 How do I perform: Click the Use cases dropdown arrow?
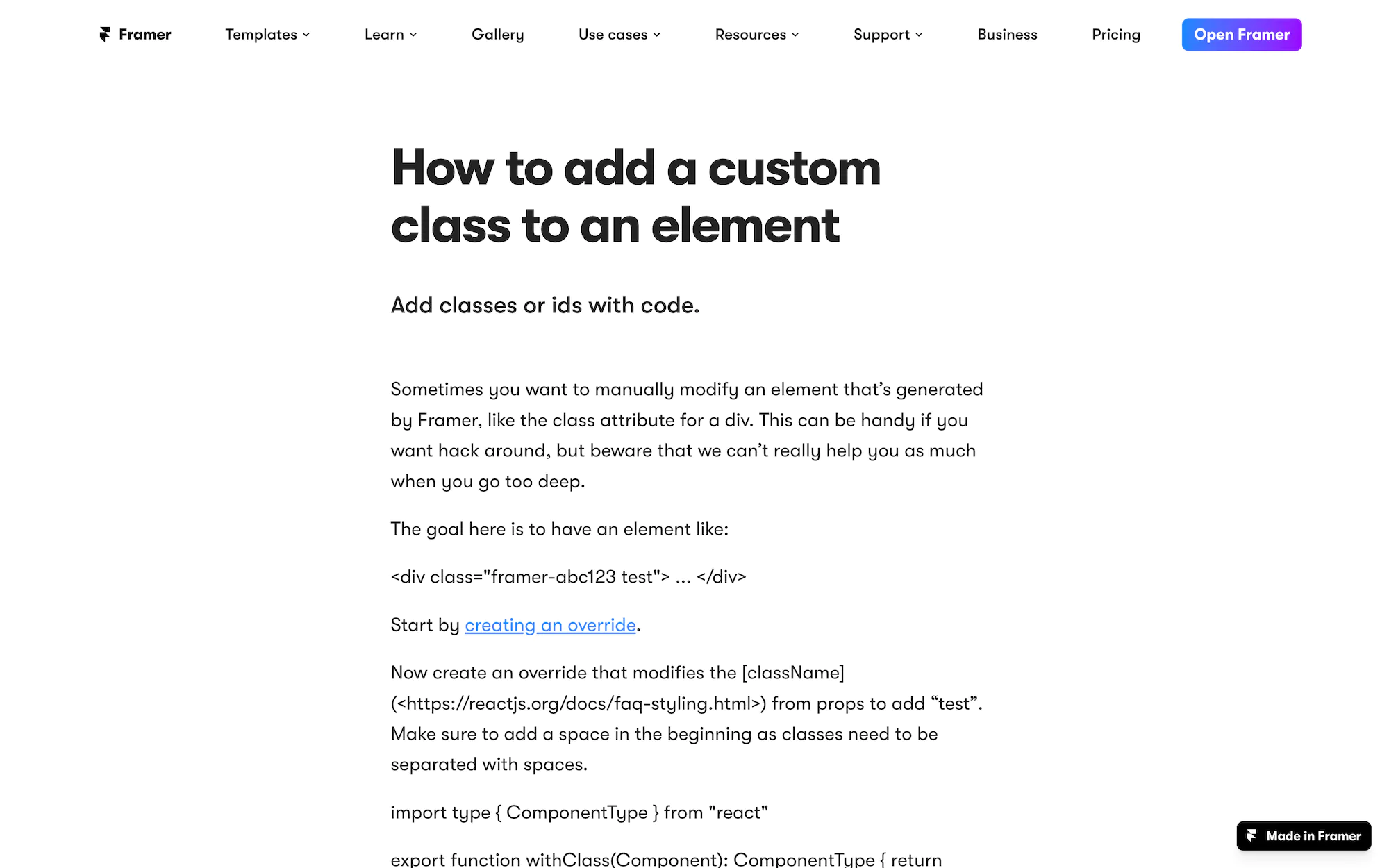click(x=658, y=34)
